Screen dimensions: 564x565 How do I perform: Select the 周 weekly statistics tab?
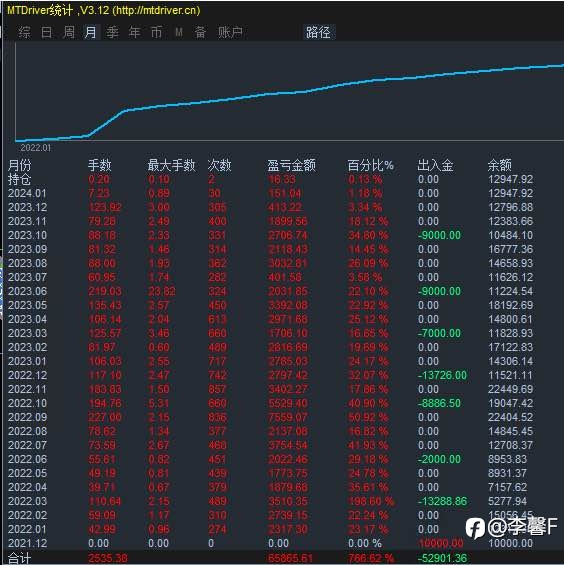tap(68, 32)
